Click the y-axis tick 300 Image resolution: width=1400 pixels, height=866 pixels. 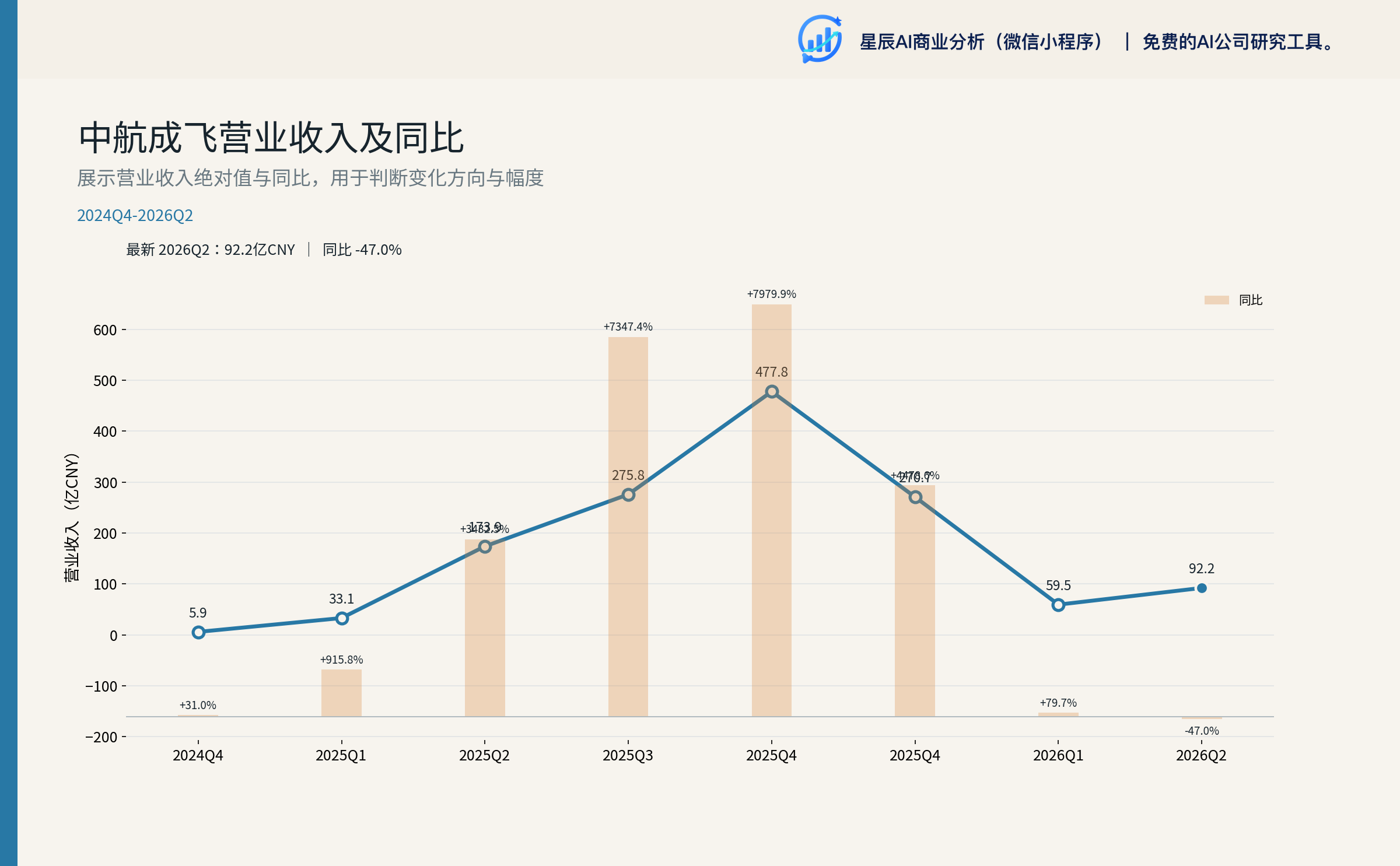click(105, 483)
